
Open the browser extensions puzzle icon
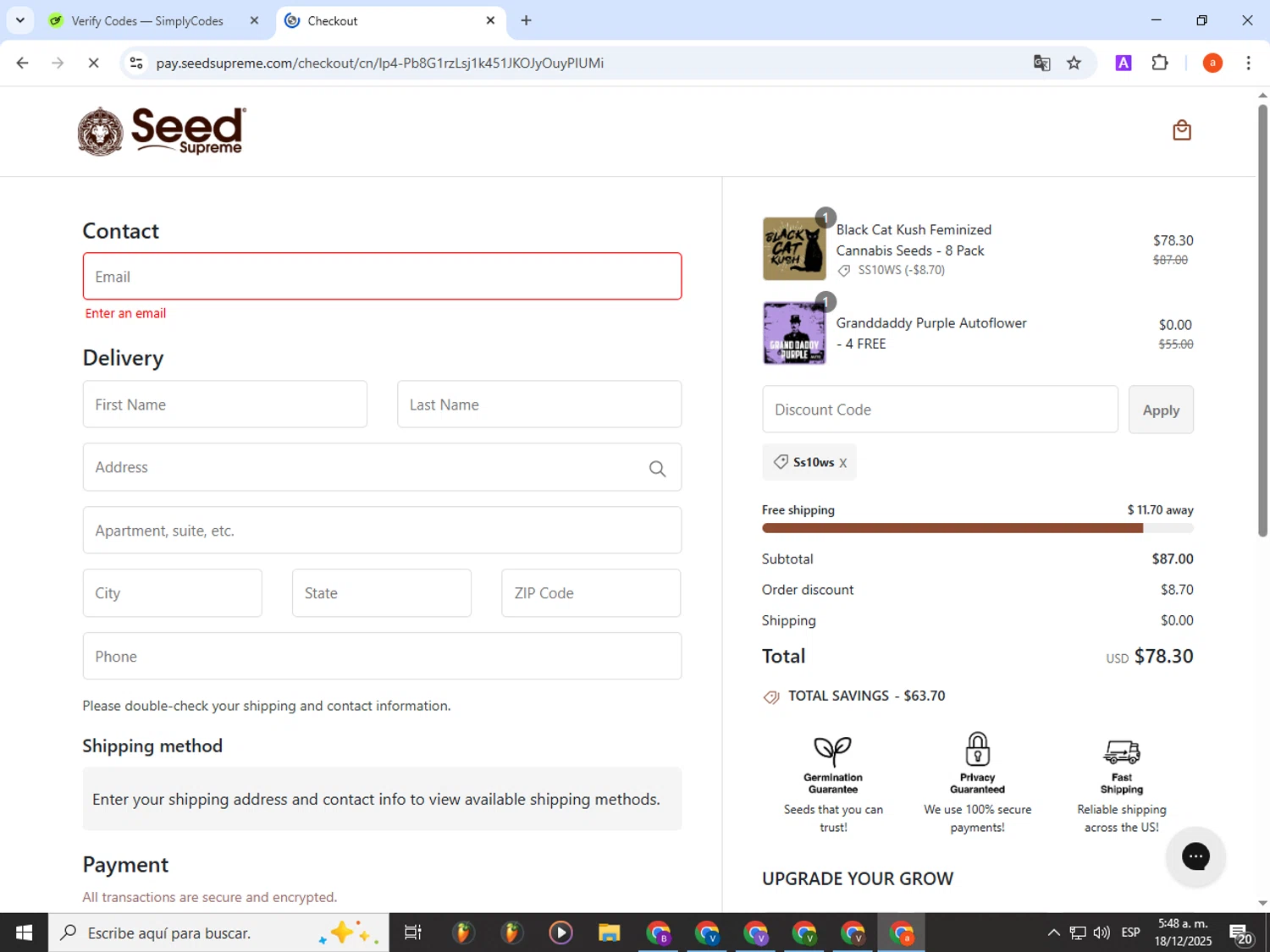point(1160,63)
